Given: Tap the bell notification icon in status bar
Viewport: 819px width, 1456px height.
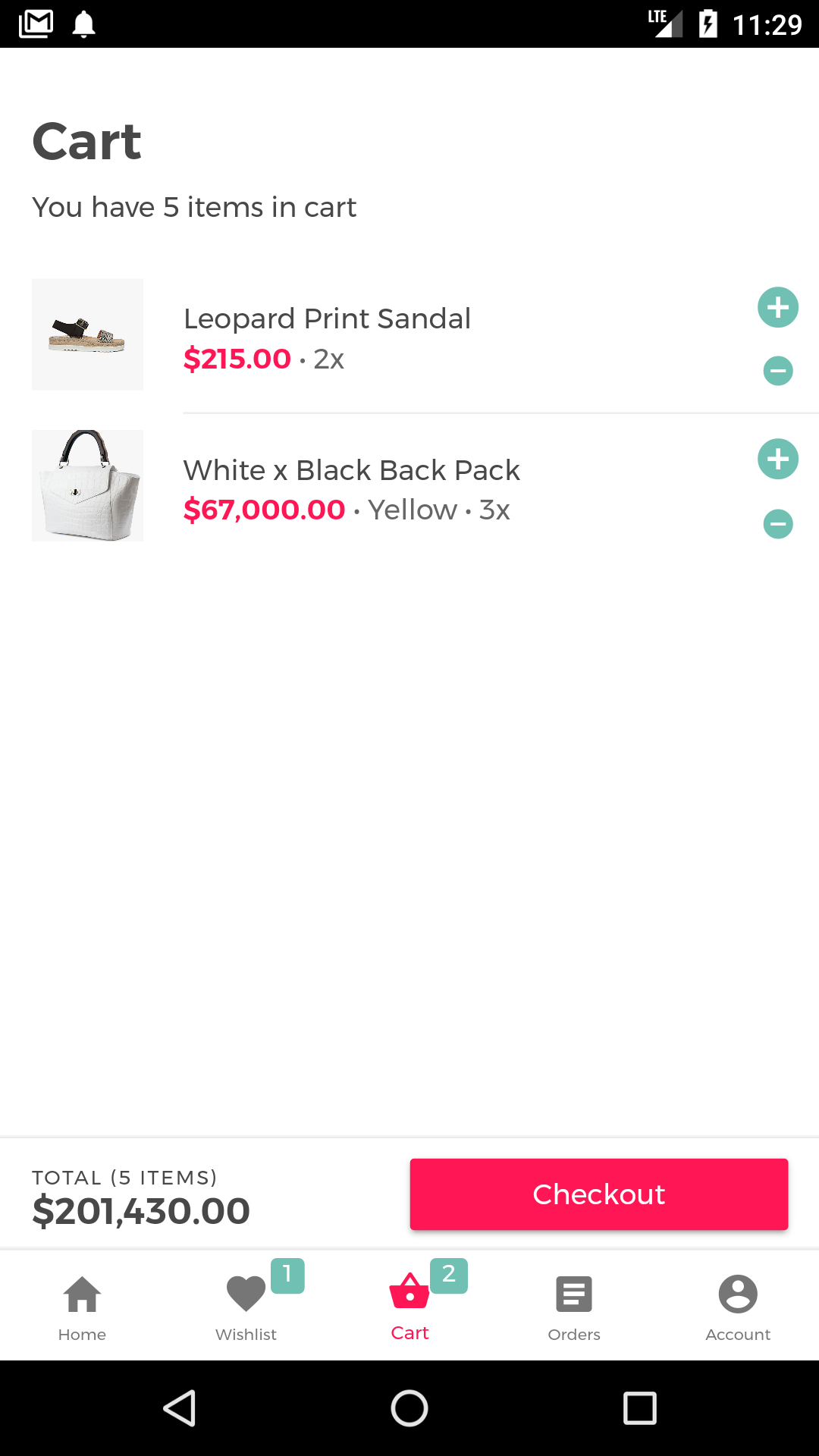Looking at the screenshot, I should pos(83,24).
